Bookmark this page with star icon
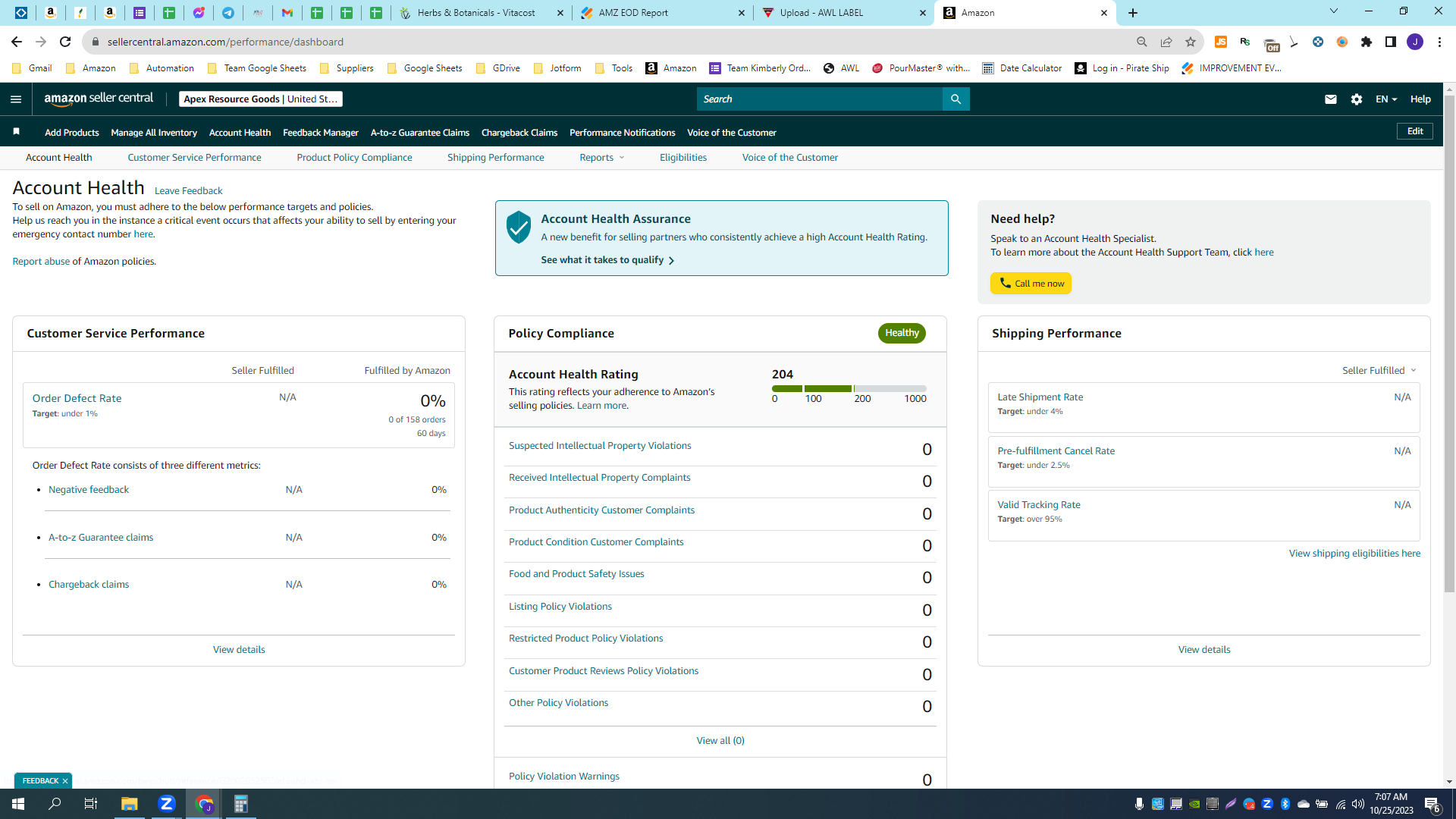 click(1191, 42)
